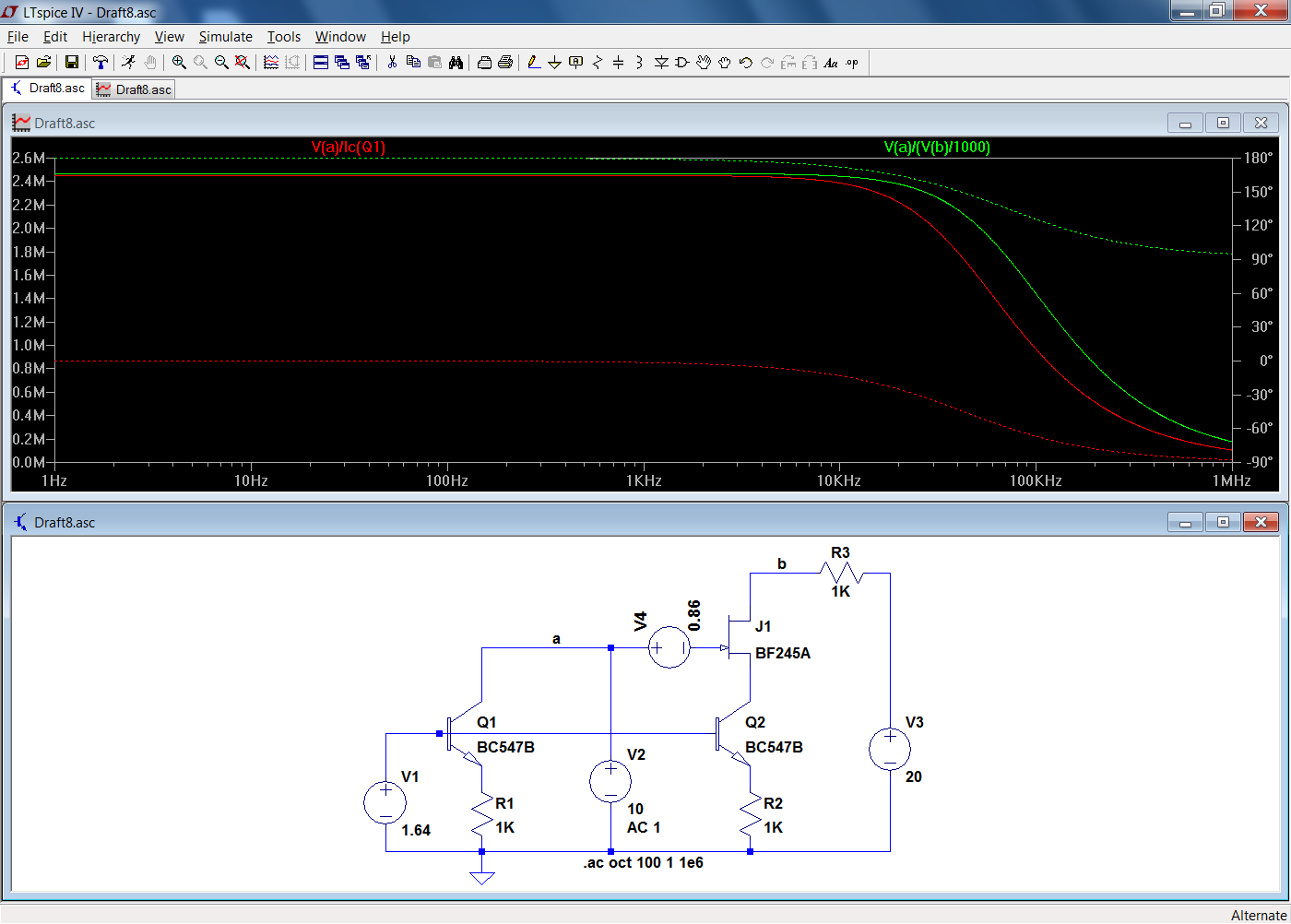Select the Text 'Aa' tool

831,62
